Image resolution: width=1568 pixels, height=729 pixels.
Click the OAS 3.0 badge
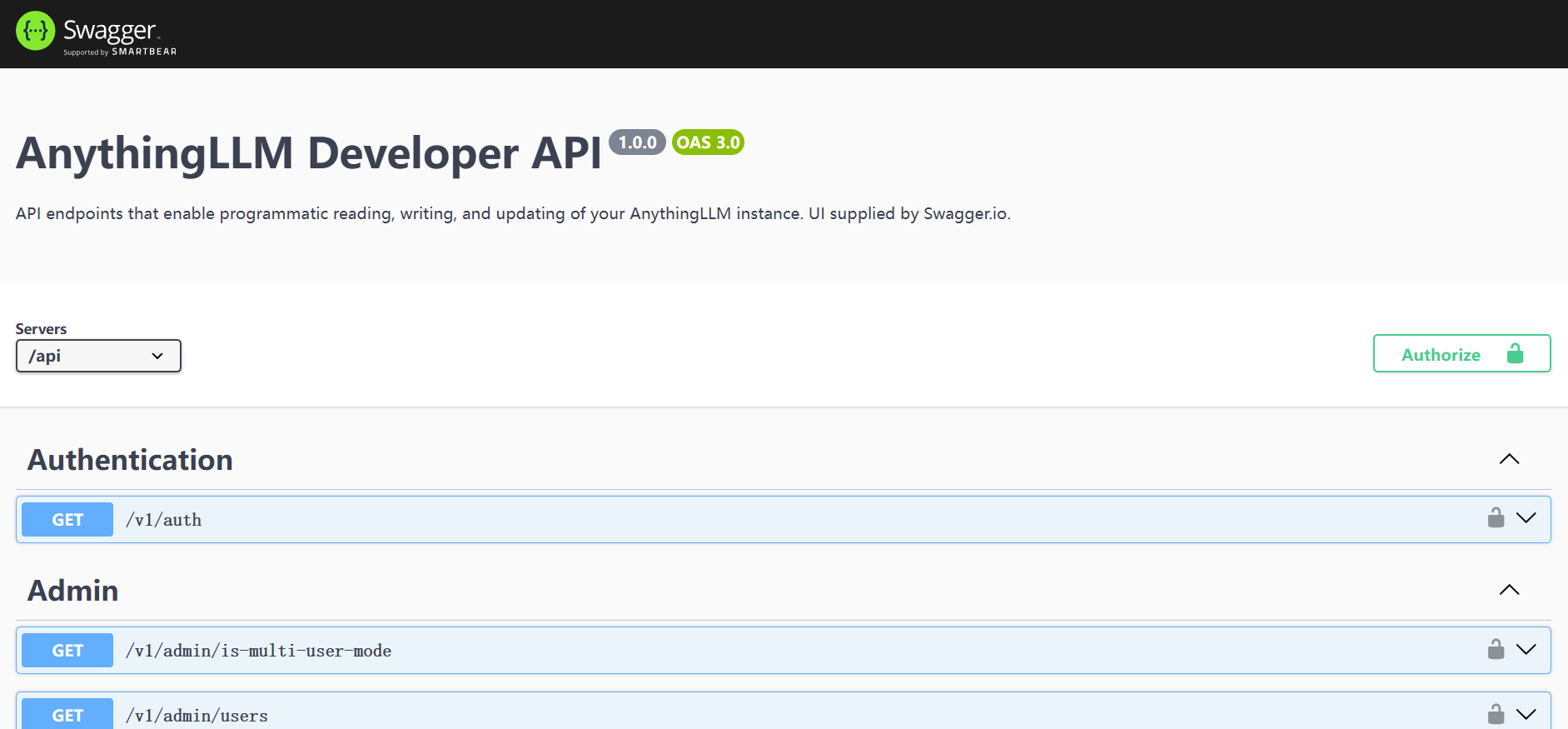tap(708, 142)
